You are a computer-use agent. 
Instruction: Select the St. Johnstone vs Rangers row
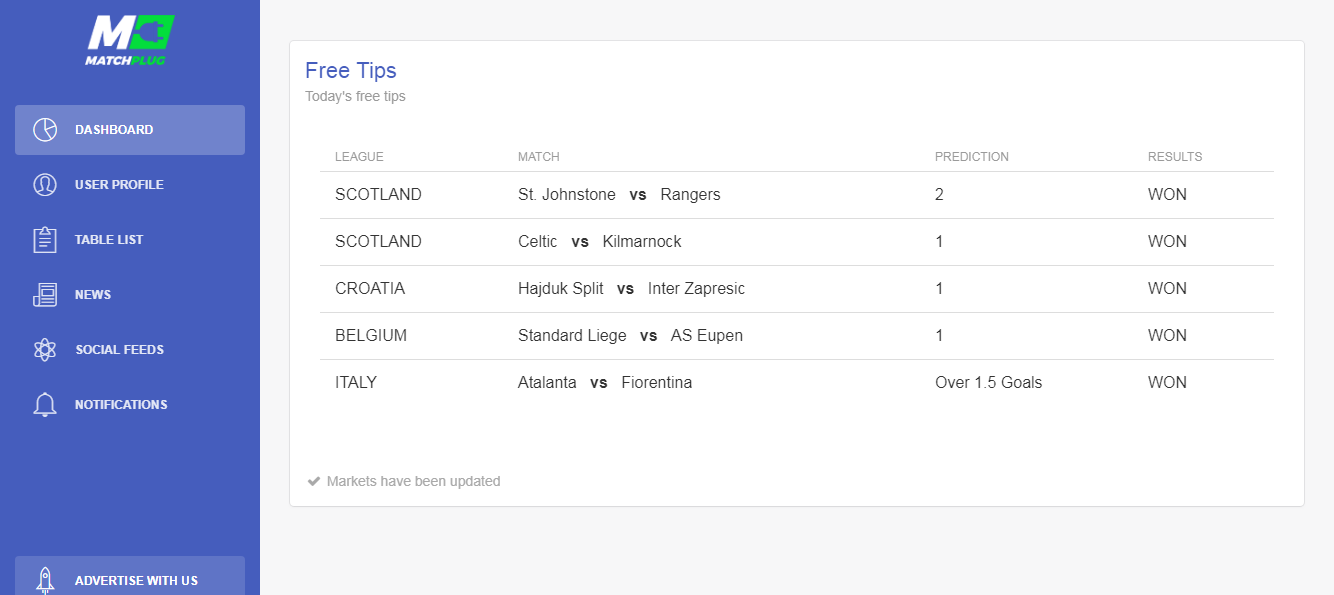[x=618, y=195]
